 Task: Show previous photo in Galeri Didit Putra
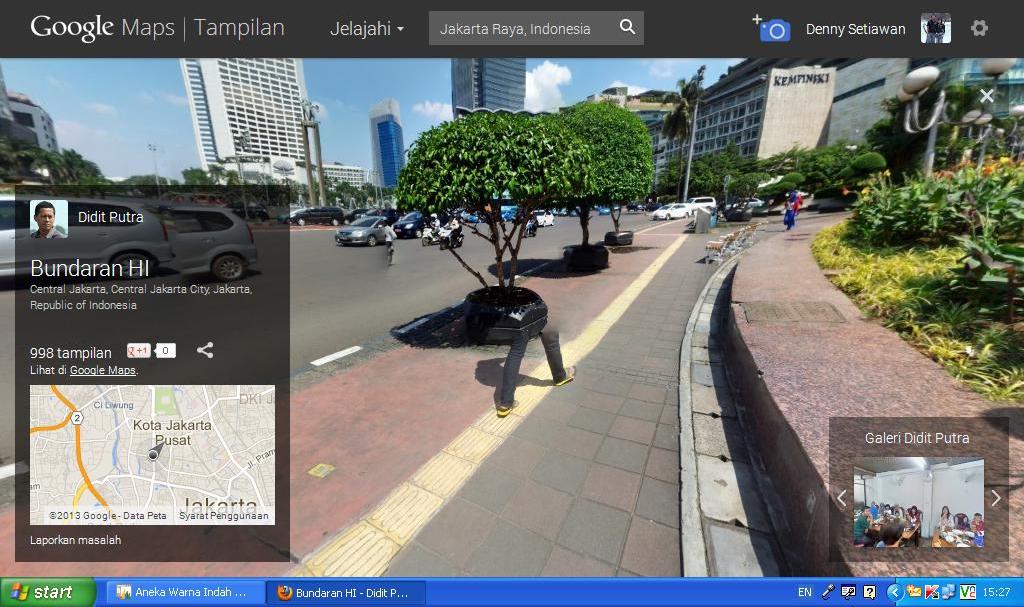point(841,498)
